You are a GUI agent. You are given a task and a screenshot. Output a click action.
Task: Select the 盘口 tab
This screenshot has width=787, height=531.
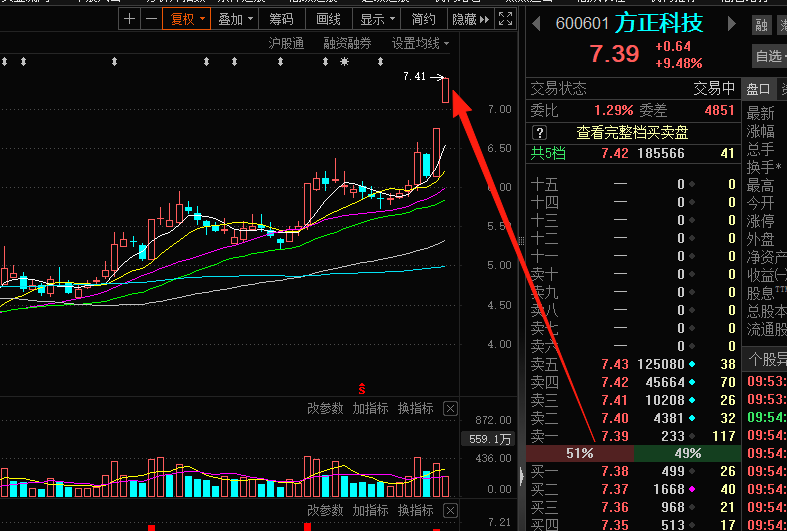758,89
